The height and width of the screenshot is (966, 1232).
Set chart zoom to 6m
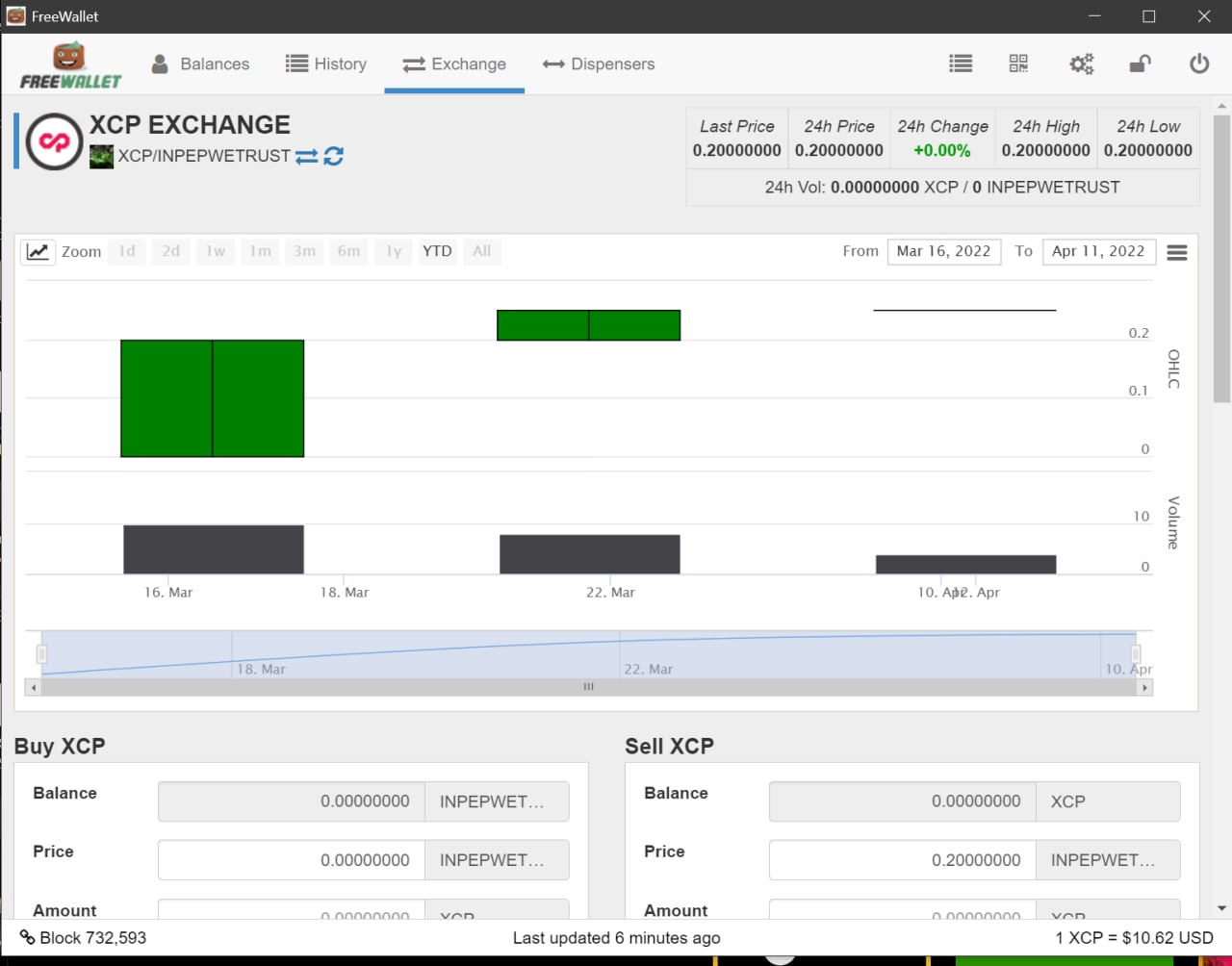[x=348, y=251]
